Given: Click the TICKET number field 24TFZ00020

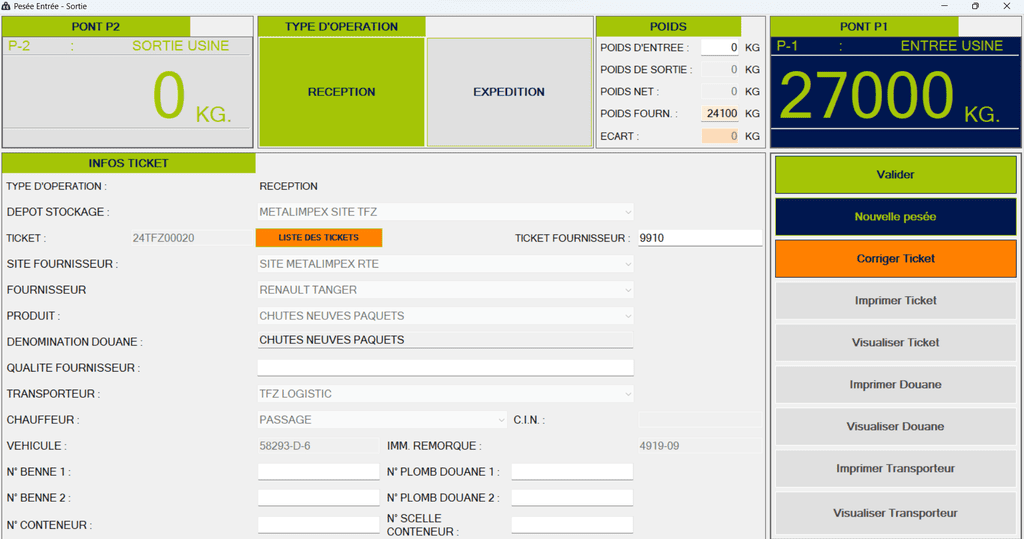Looking at the screenshot, I should 191,238.
